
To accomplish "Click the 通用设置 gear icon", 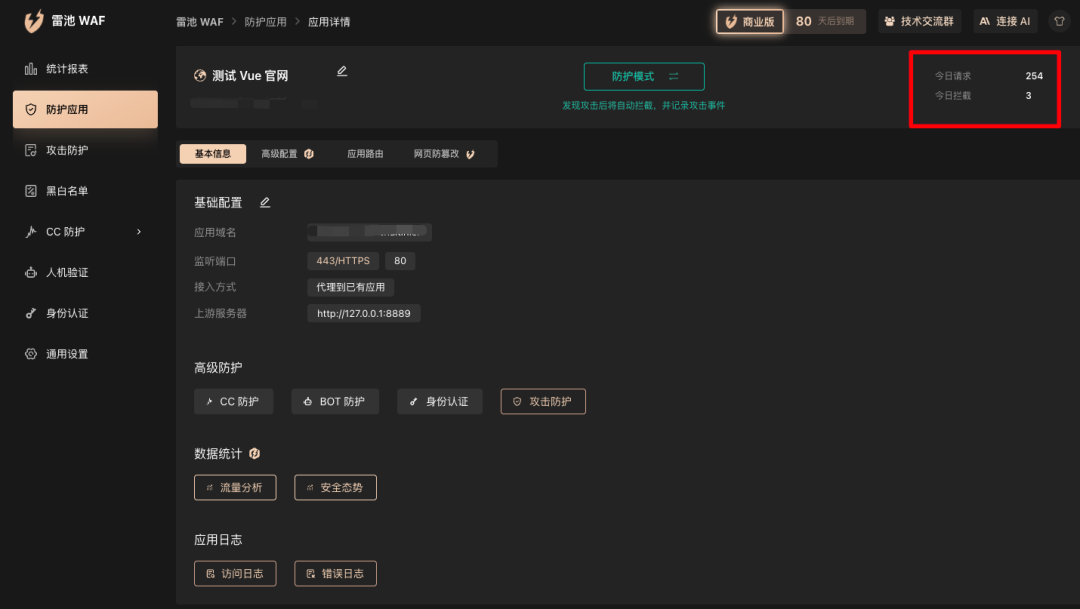I will [x=31, y=353].
